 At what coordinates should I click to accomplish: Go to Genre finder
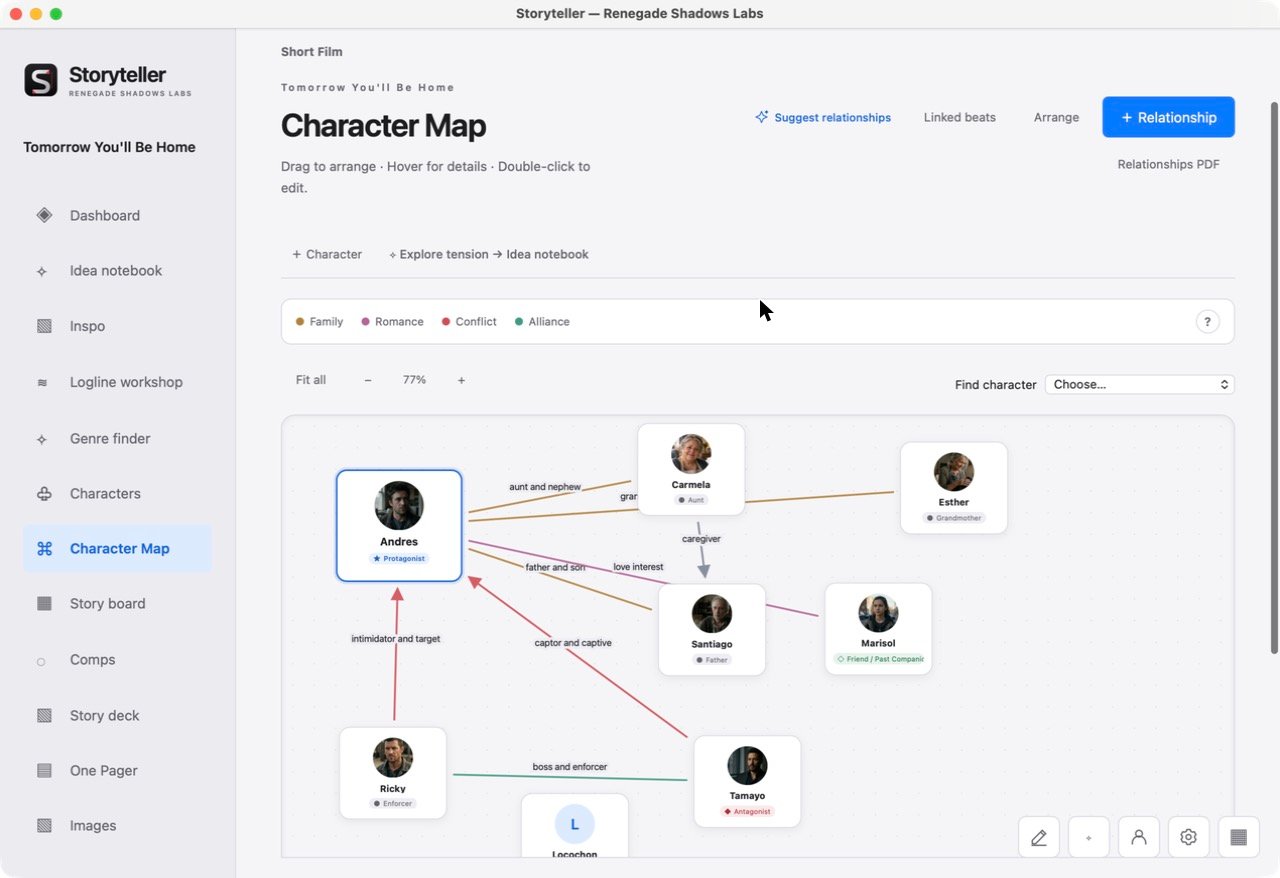117,438
